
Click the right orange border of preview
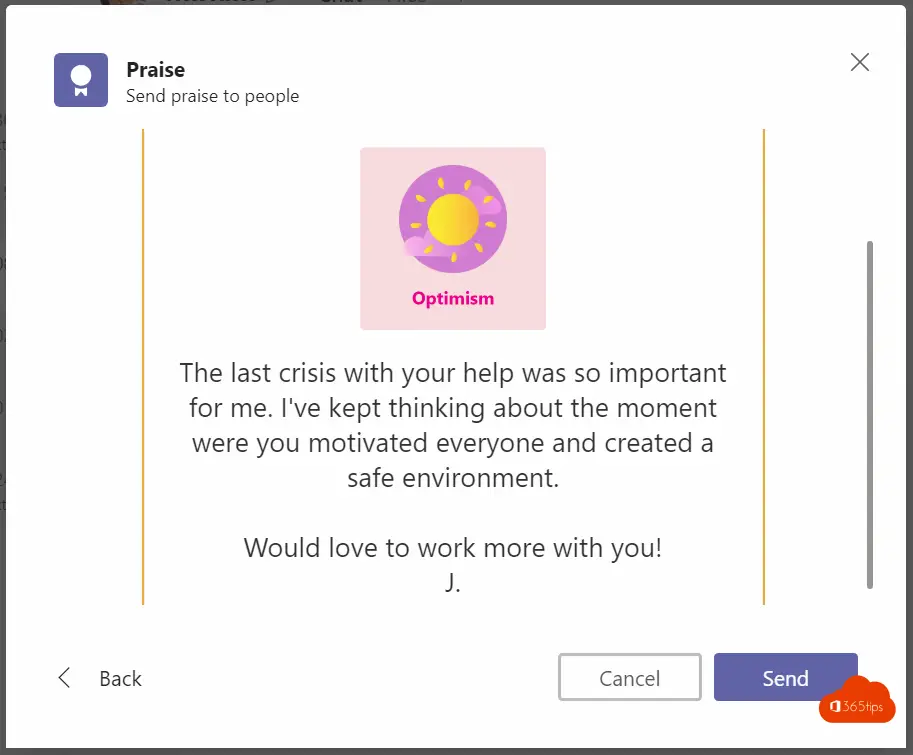coord(763,367)
